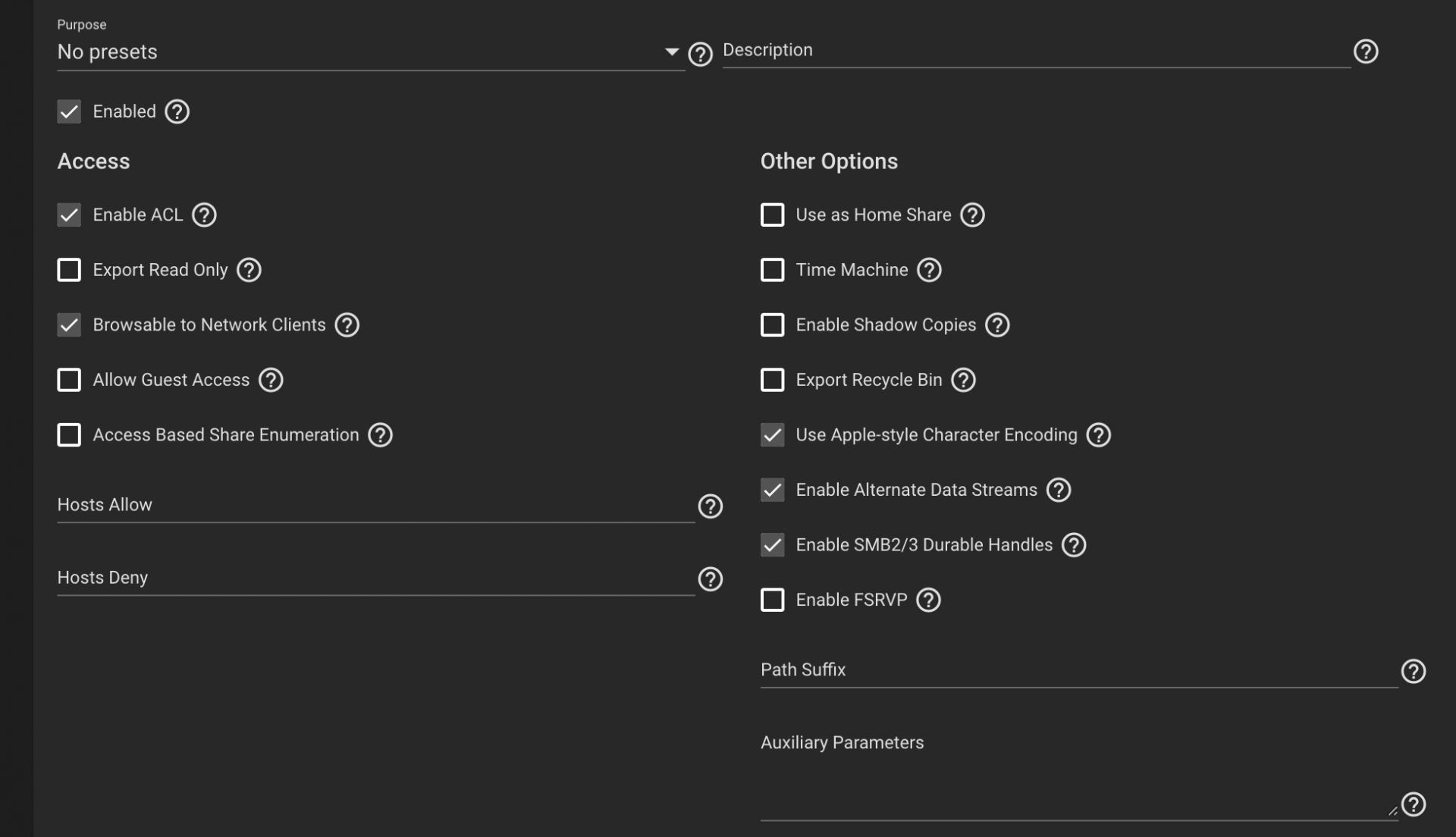Show help for Use as Home Share
The image size is (1456, 837).
(973, 215)
